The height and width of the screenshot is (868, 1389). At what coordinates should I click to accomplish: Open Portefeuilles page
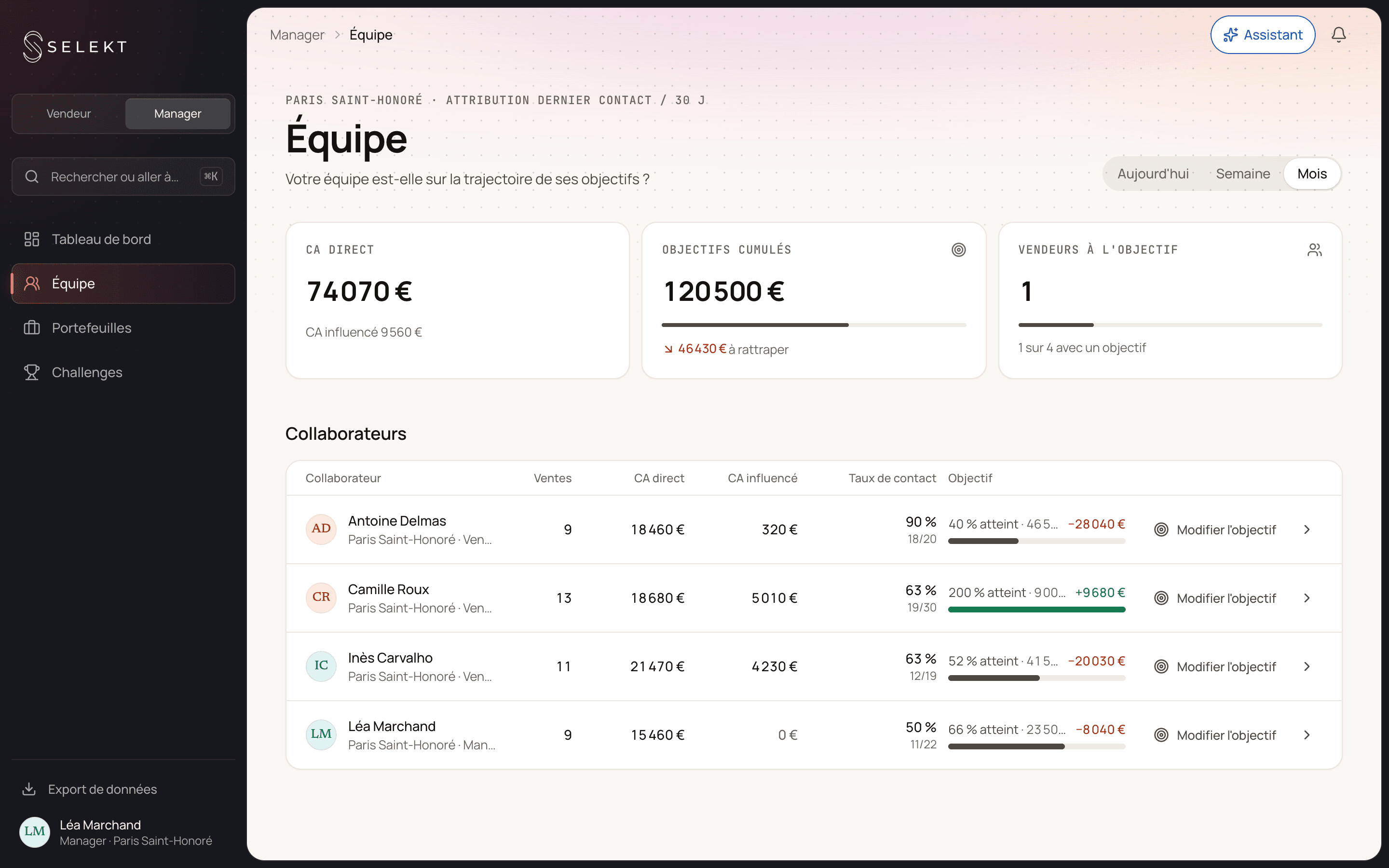coord(123,328)
